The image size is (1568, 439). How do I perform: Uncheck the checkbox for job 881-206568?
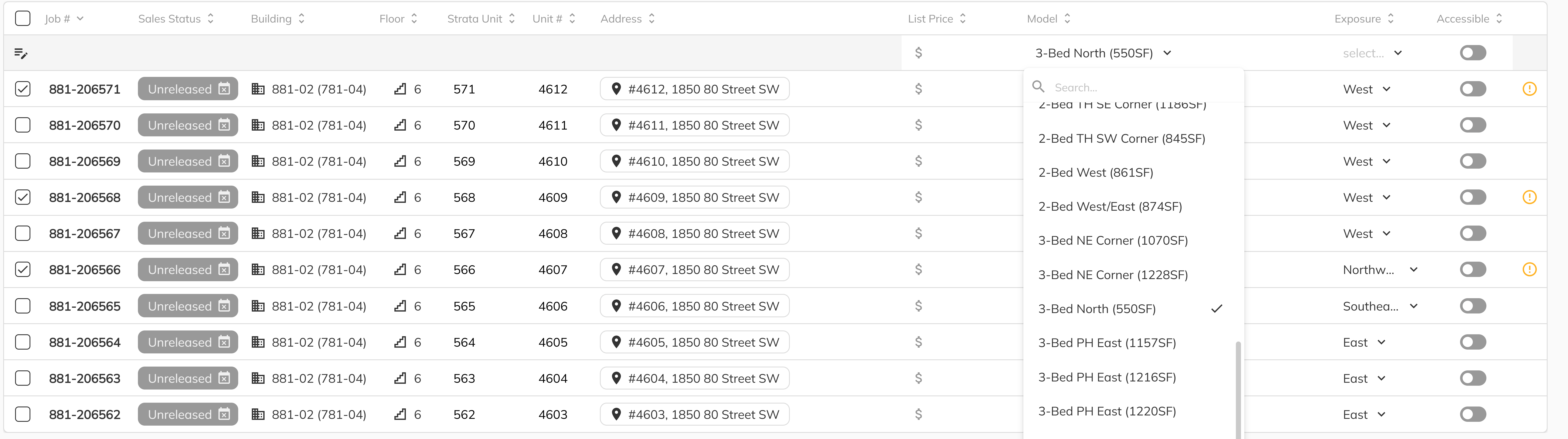[x=23, y=197]
